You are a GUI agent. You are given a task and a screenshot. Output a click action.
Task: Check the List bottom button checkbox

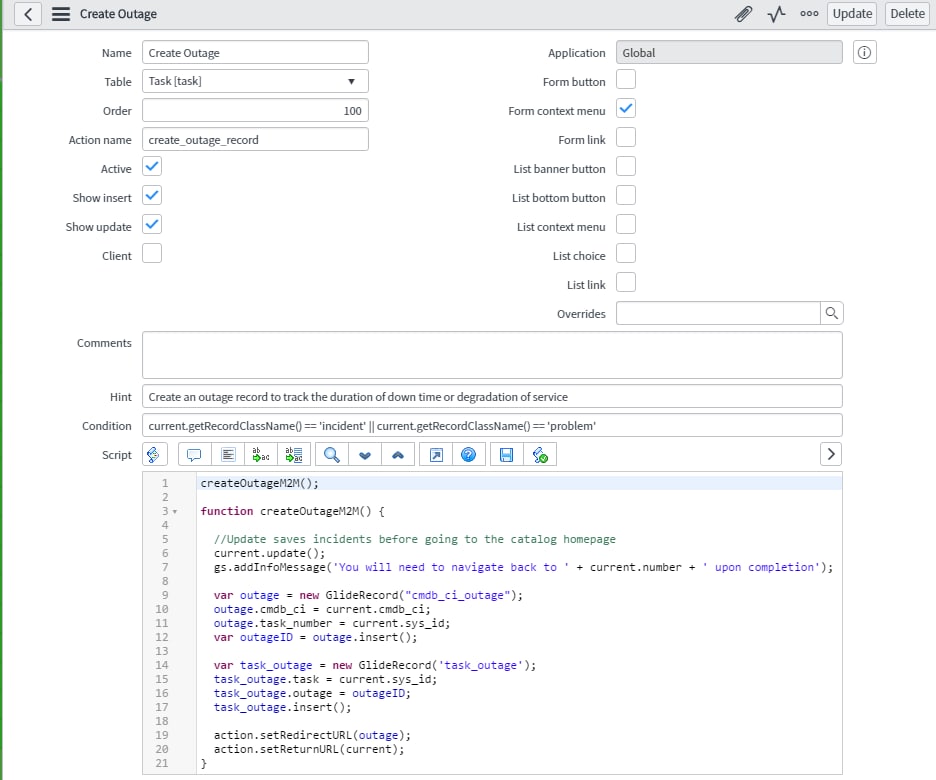(x=626, y=195)
